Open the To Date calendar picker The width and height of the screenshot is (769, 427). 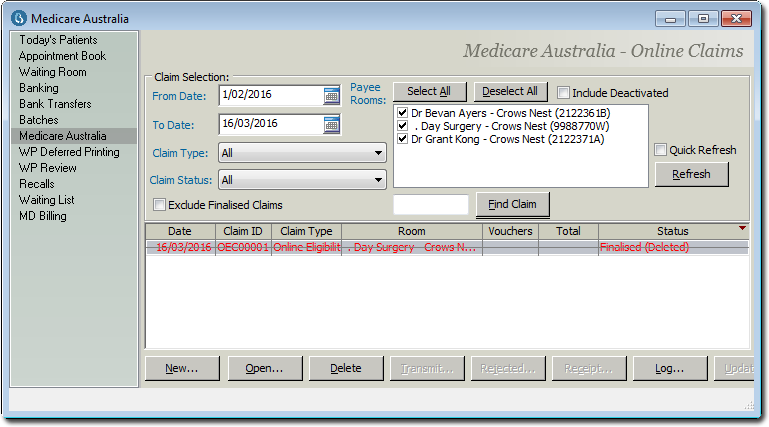coord(332,124)
